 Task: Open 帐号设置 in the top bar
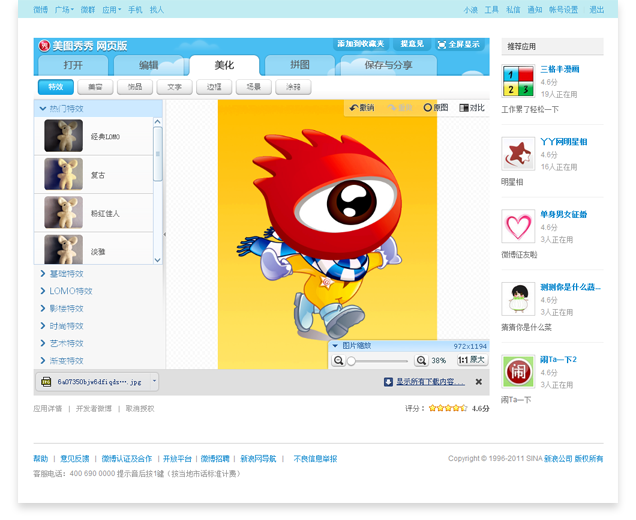coord(563,10)
